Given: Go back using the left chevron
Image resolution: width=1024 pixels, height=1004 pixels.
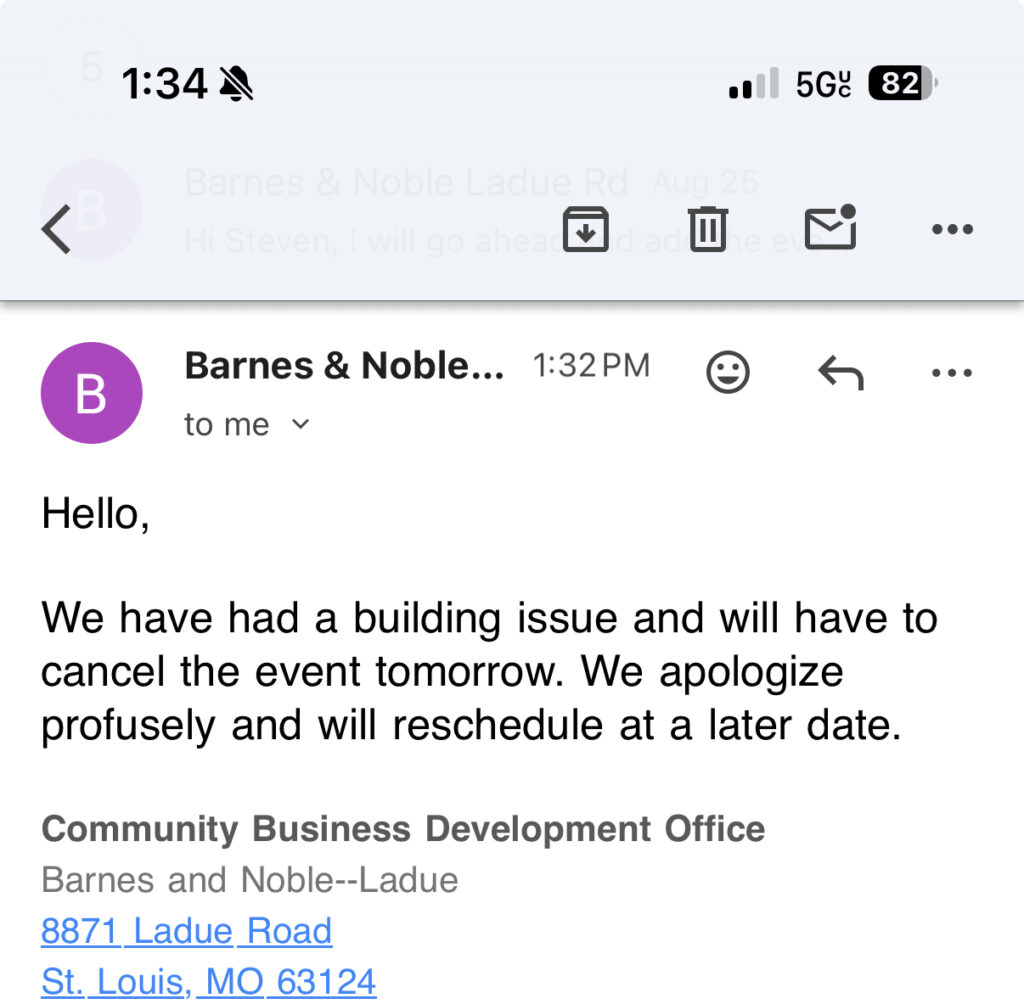Looking at the screenshot, I should (56, 230).
